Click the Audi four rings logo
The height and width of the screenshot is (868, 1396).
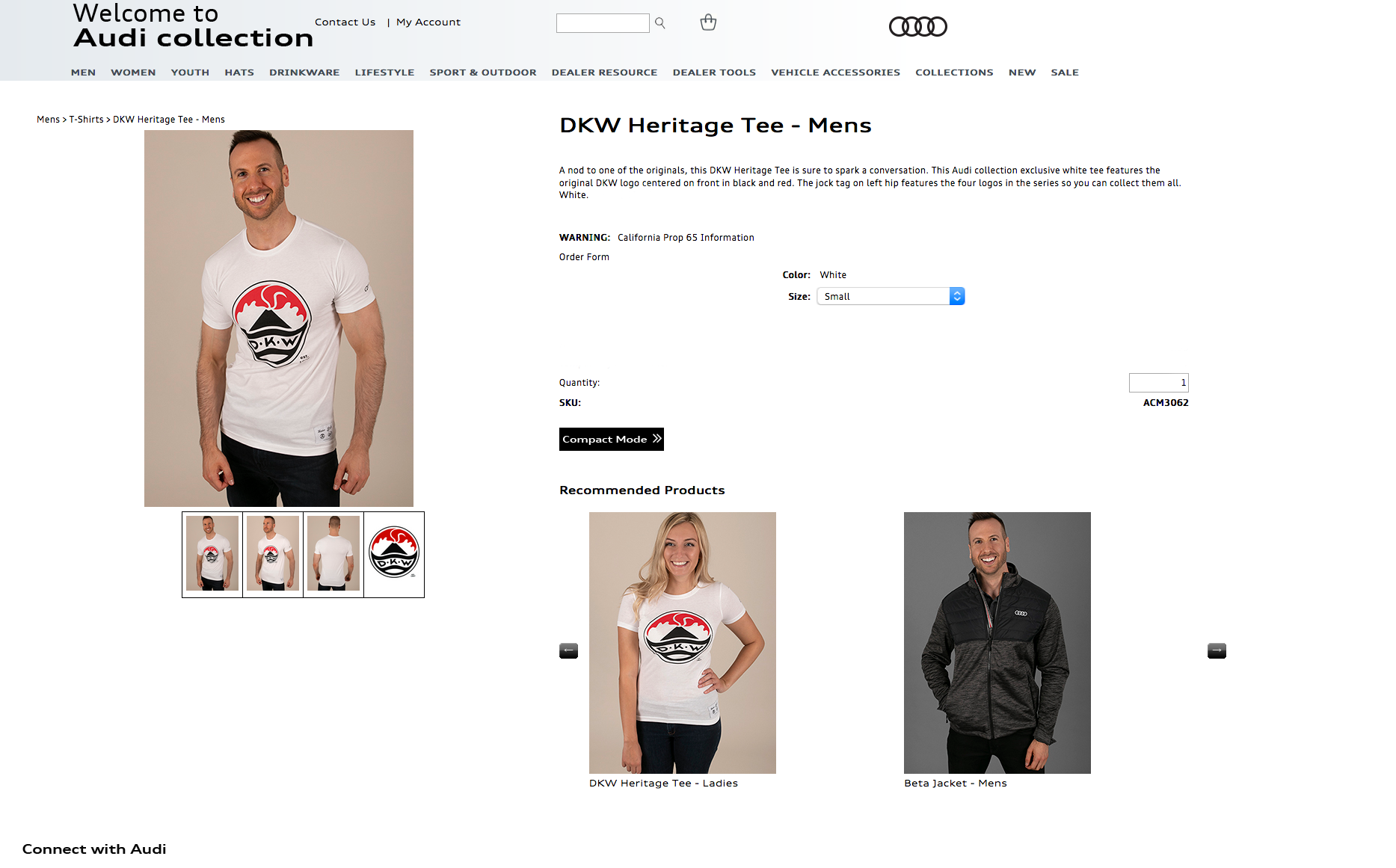(917, 27)
